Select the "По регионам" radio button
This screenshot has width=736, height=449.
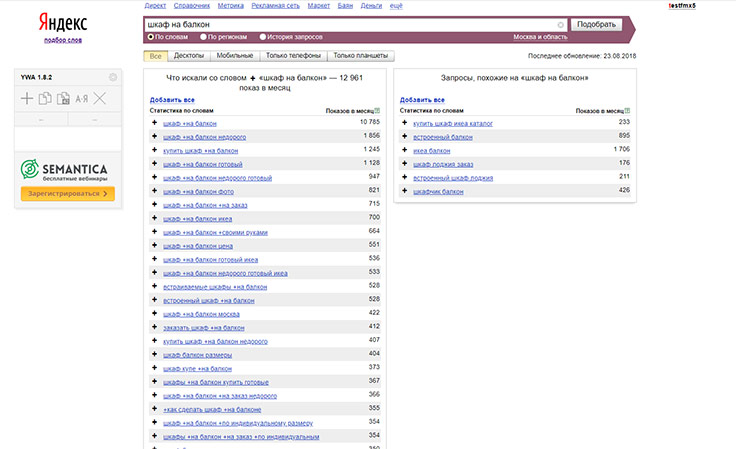(x=204, y=37)
